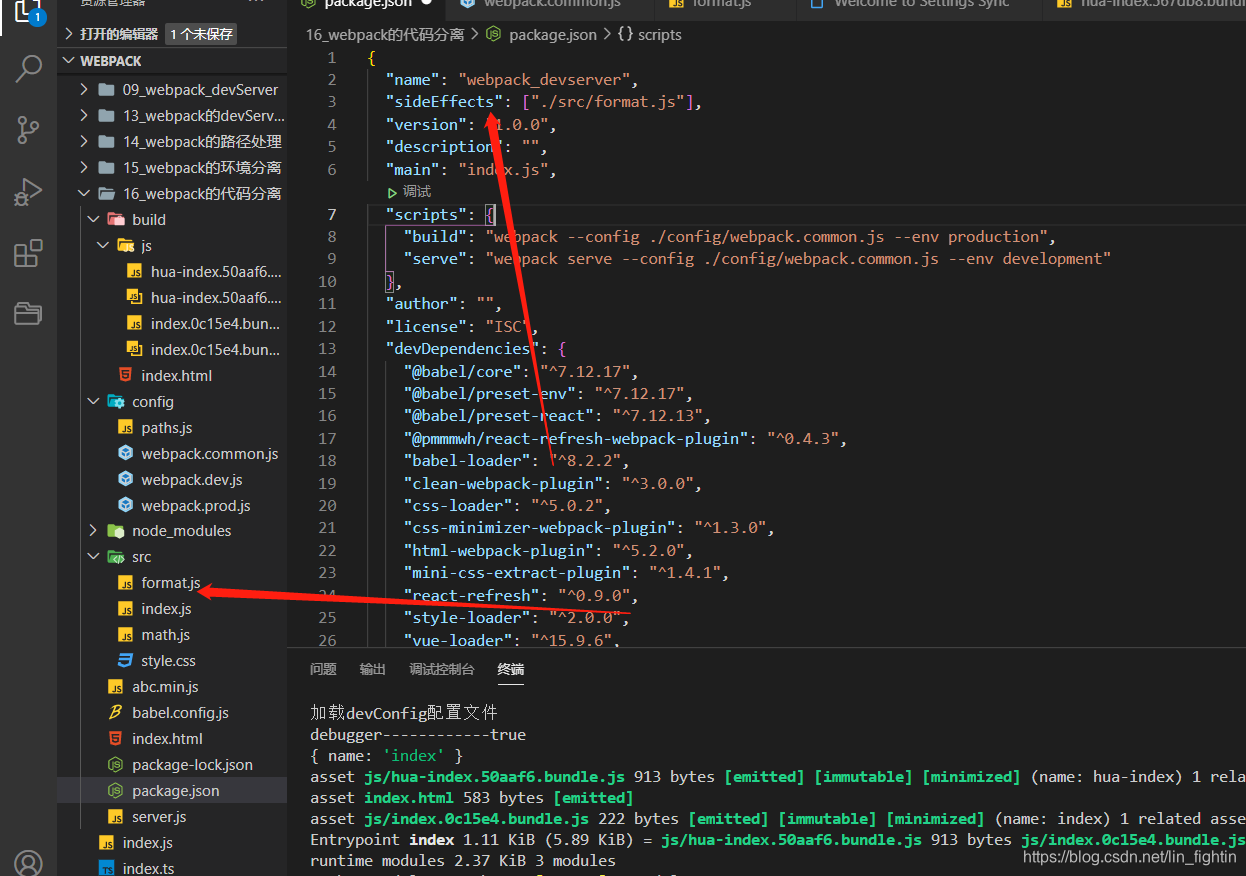This screenshot has width=1246, height=876.
Task: Collapse the 16_webpack的代码分离 folder
Action: [85, 193]
